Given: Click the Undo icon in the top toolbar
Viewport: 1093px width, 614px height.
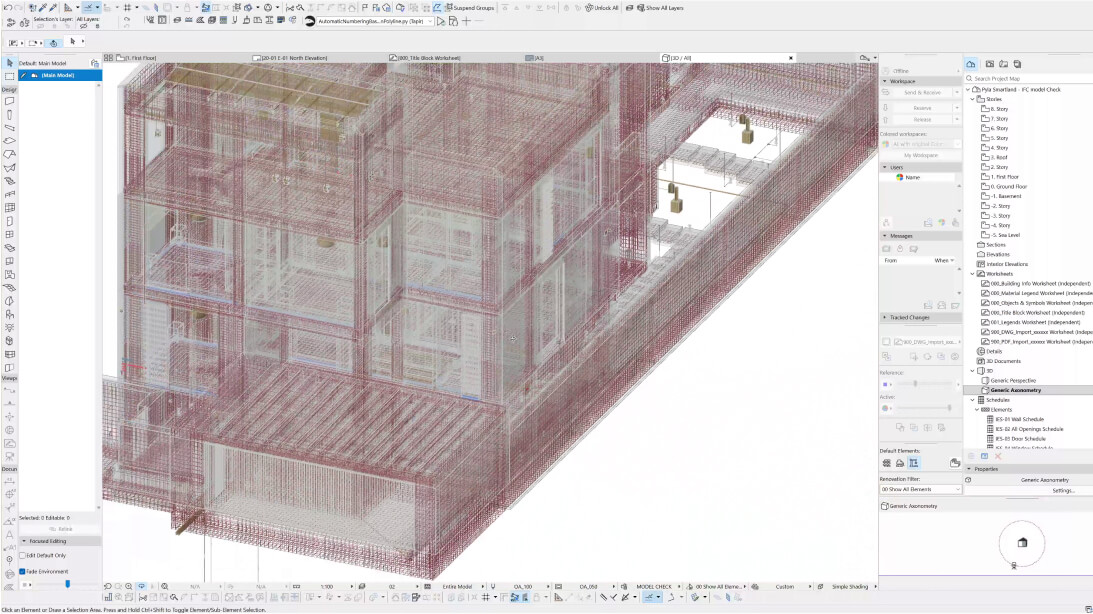Looking at the screenshot, I should click(x=7, y=8).
